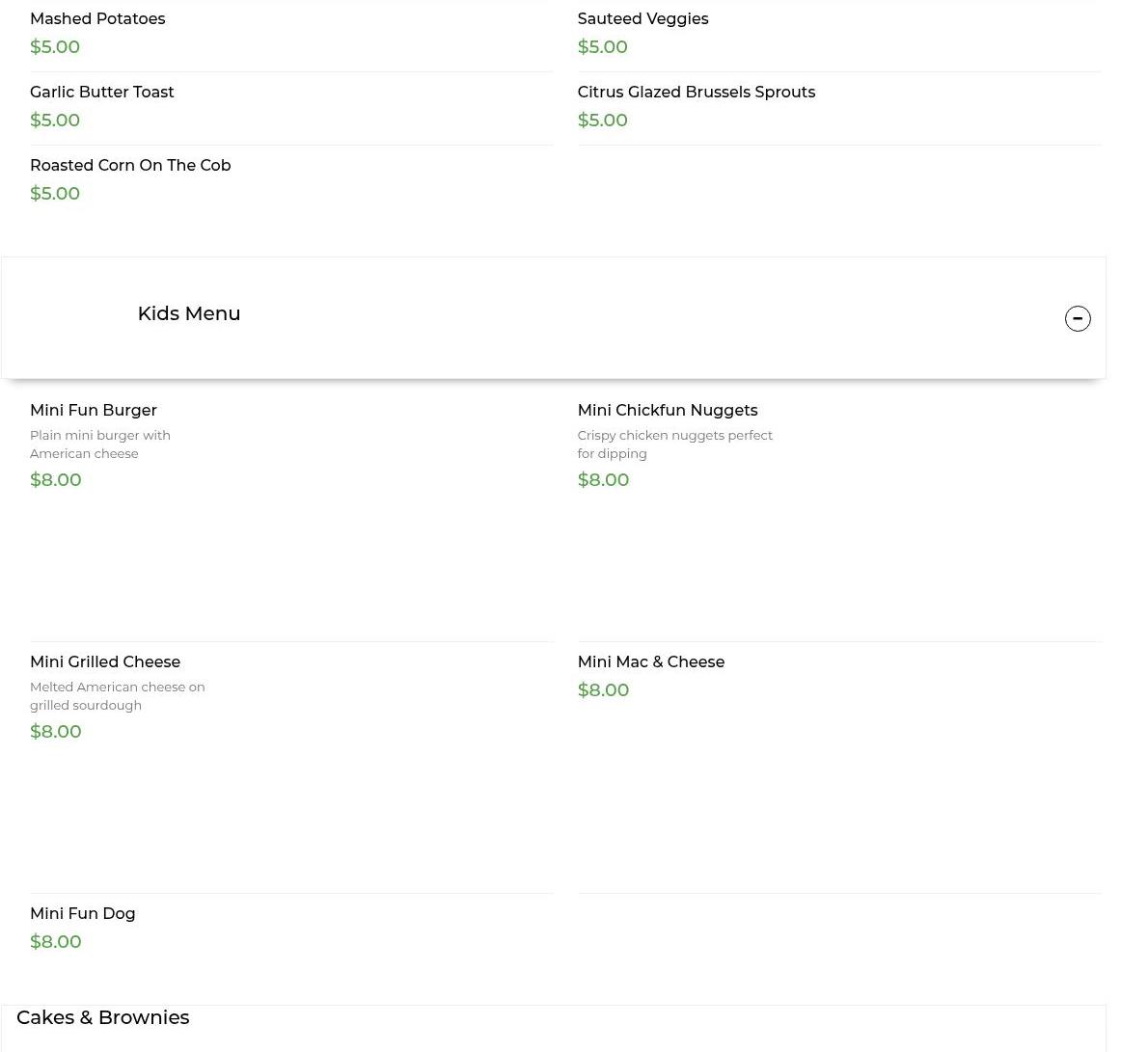Click the $8.00 price under Mini Fun Dog

[x=56, y=942]
